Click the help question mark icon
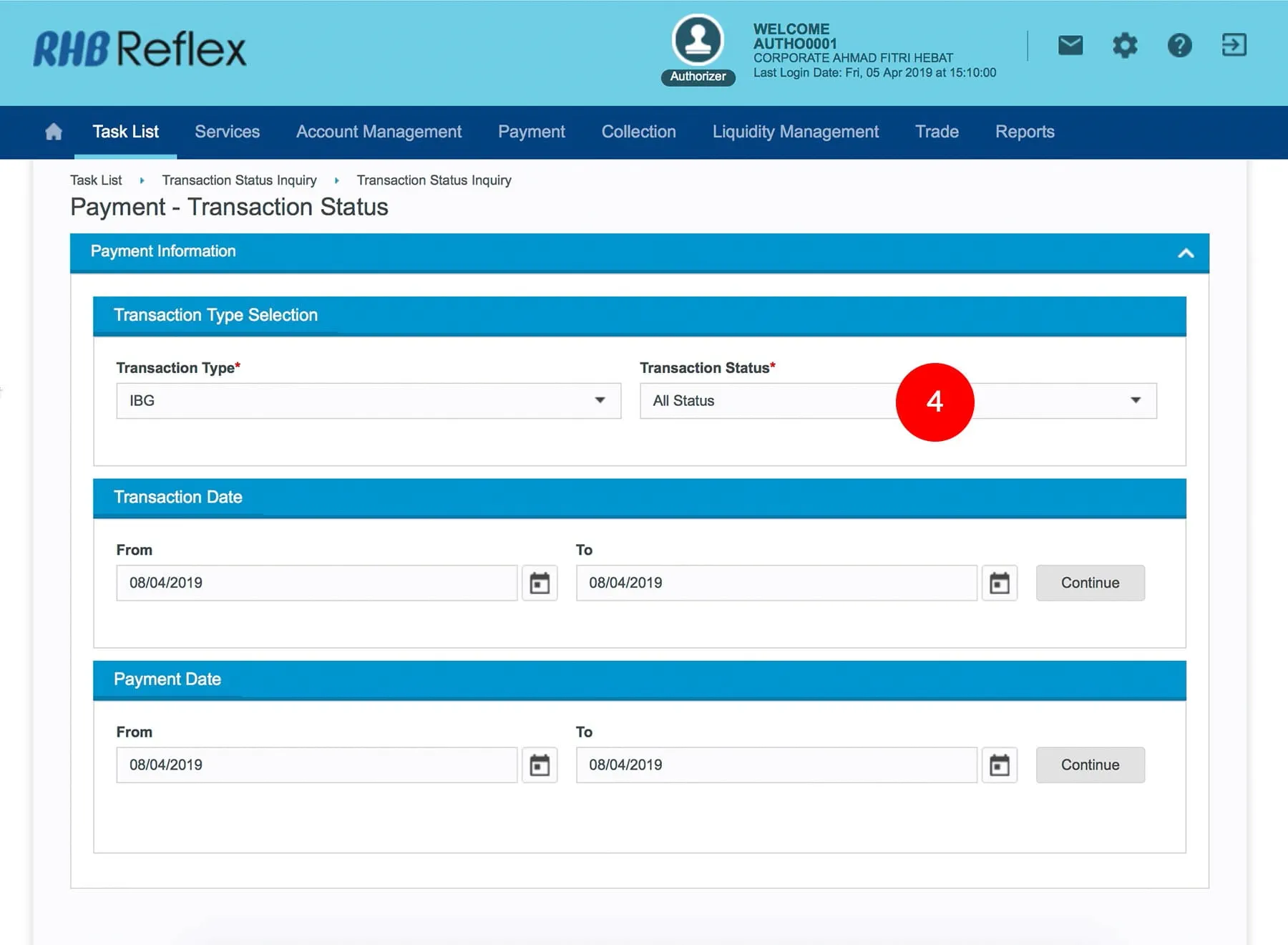Viewport: 1288px width, 945px height. (1179, 46)
